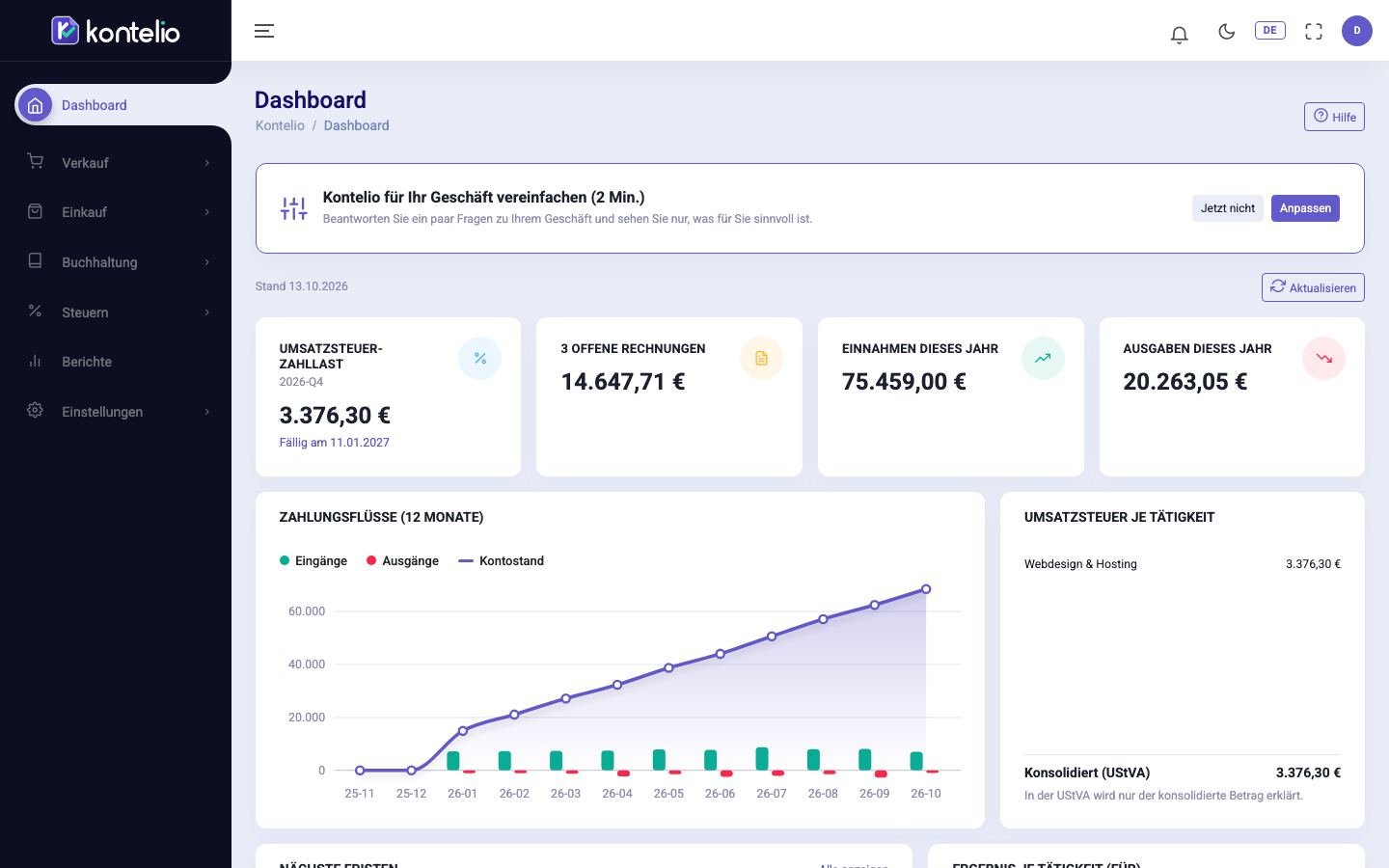Expand the Buchhaltung submenu chevron

point(206,262)
